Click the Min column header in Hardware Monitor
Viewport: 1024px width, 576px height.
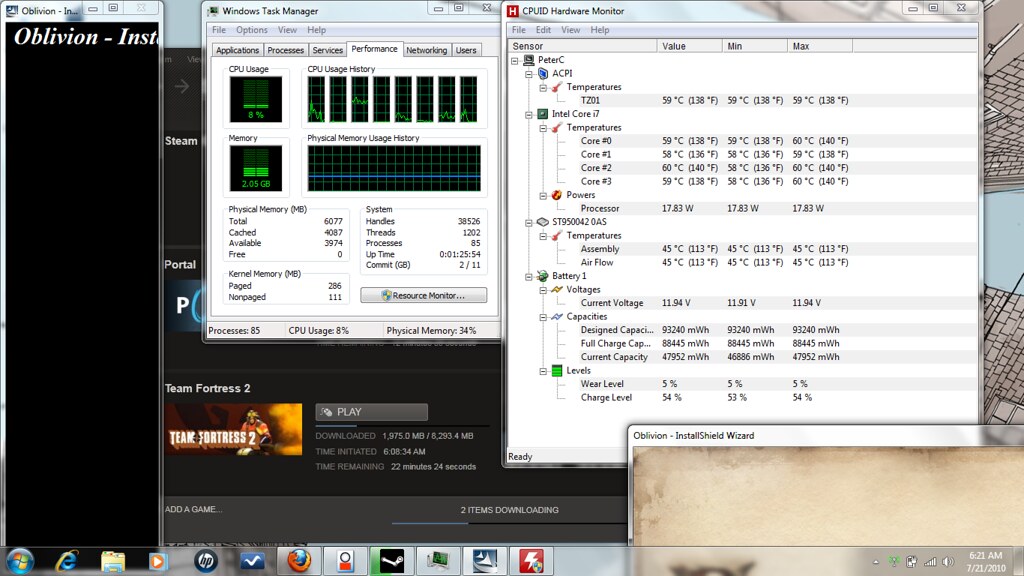pos(754,46)
